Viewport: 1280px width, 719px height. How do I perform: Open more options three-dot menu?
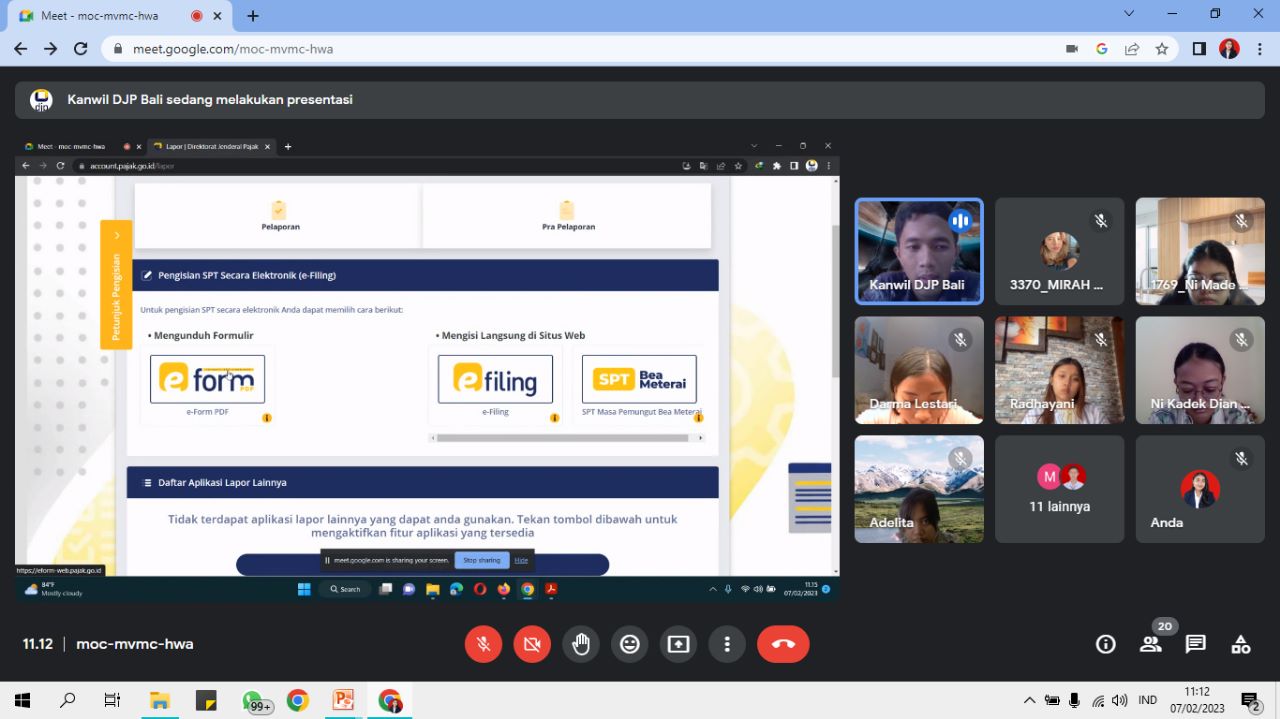pyautogui.click(x=728, y=644)
